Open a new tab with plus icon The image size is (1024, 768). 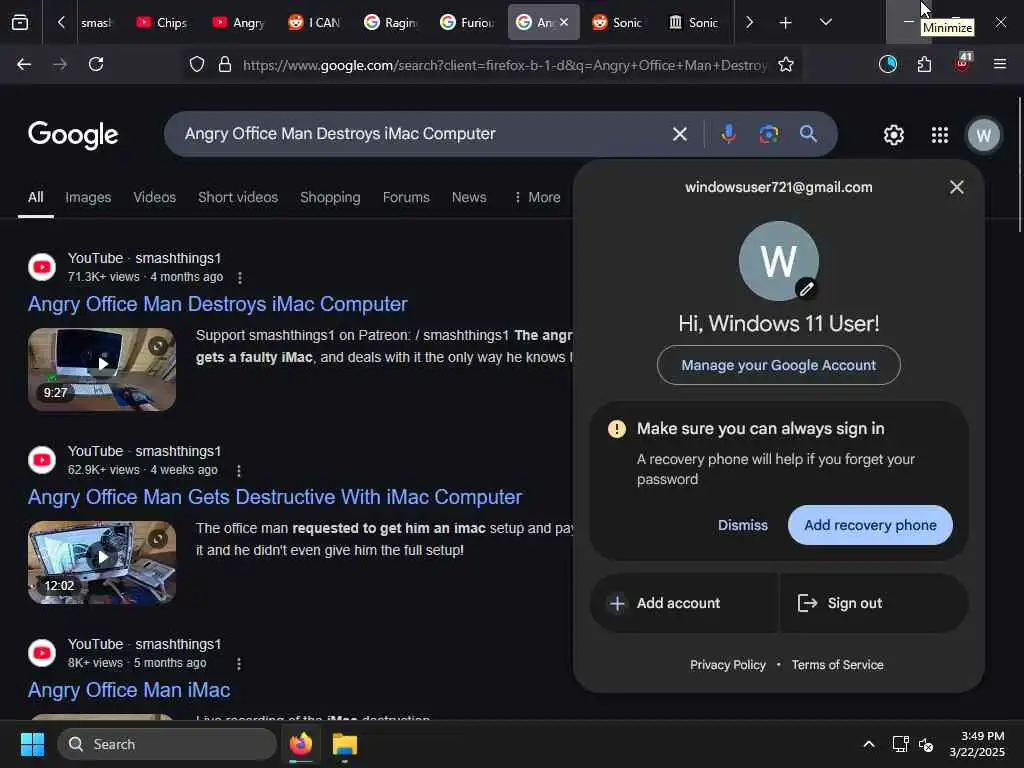pos(786,23)
